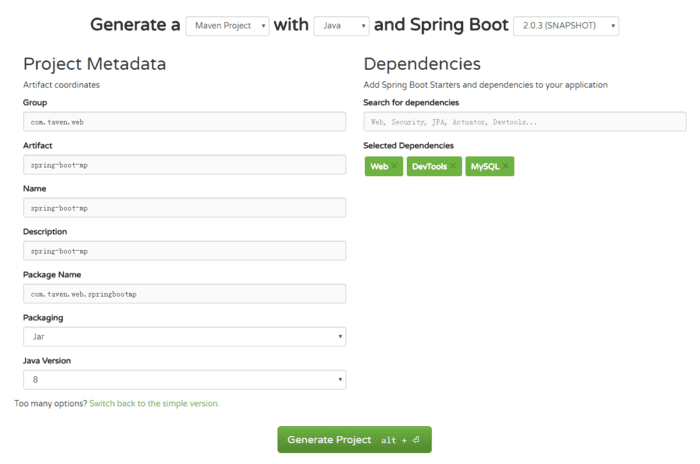Remove the MySQL dependency tag
This screenshot has width=700, height=464.
click(x=506, y=166)
